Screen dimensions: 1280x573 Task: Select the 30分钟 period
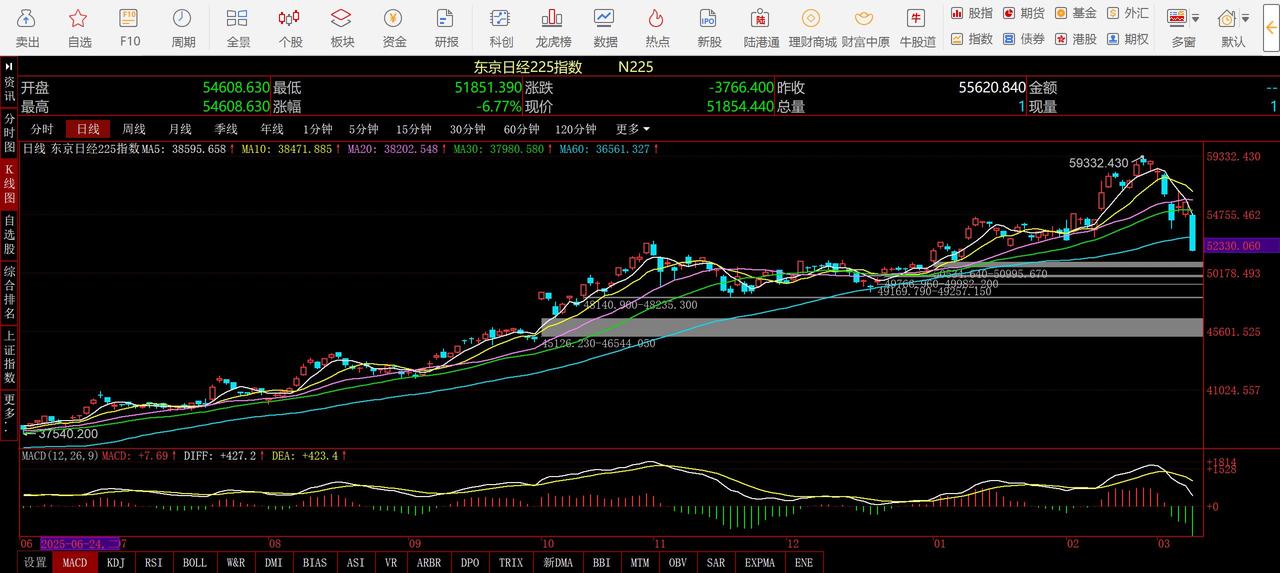[468, 129]
